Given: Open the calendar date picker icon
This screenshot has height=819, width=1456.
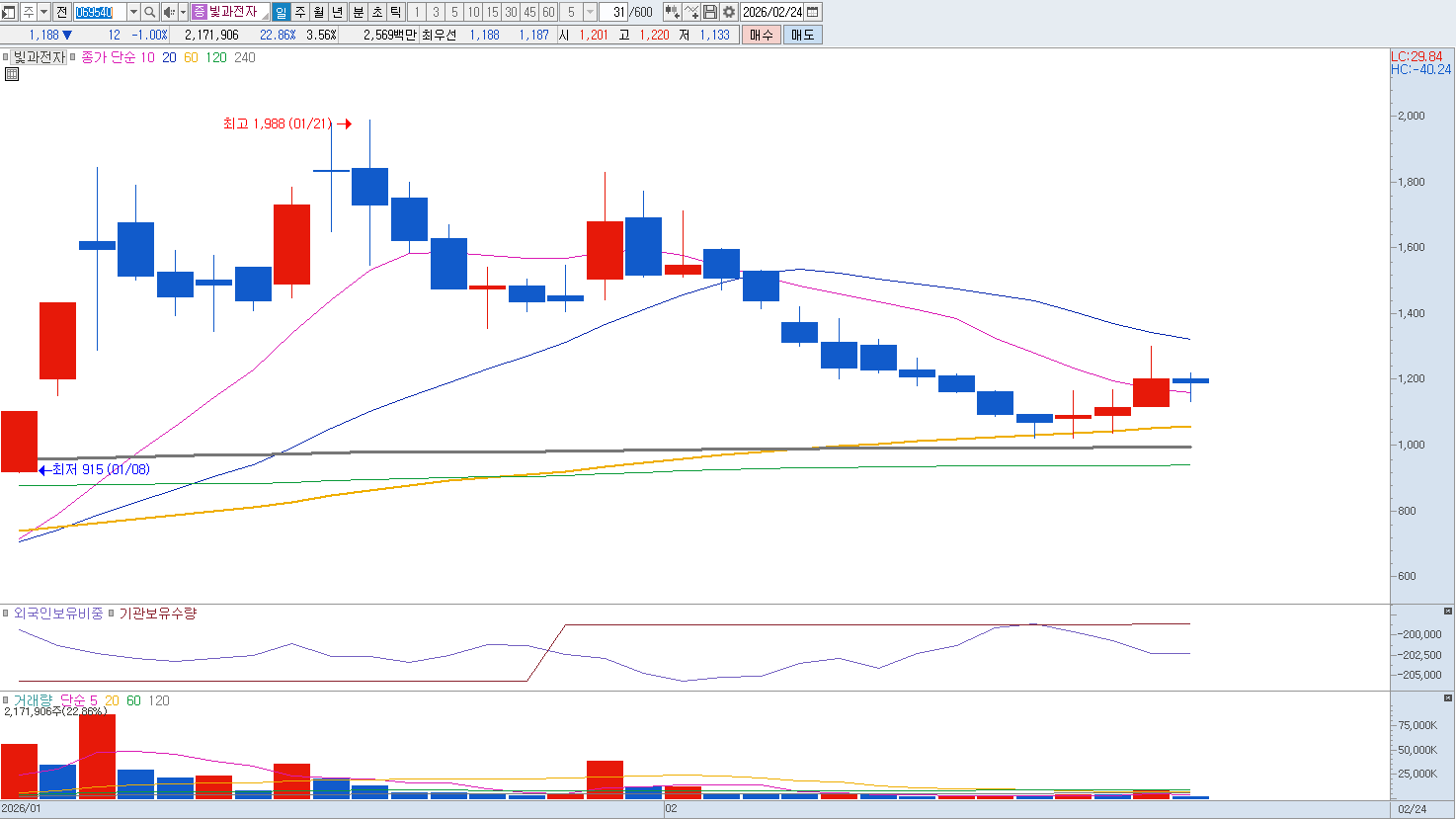Looking at the screenshot, I should 813,12.
